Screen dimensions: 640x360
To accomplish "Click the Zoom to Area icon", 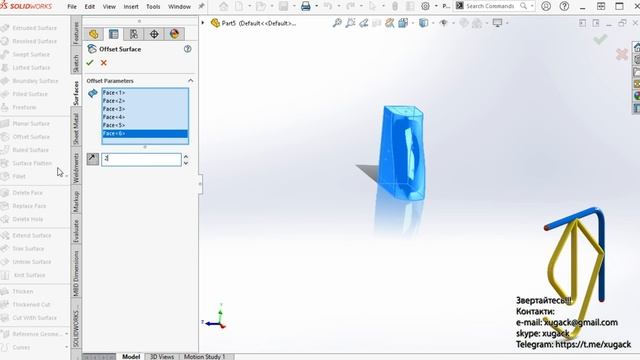I will (x=350, y=23).
